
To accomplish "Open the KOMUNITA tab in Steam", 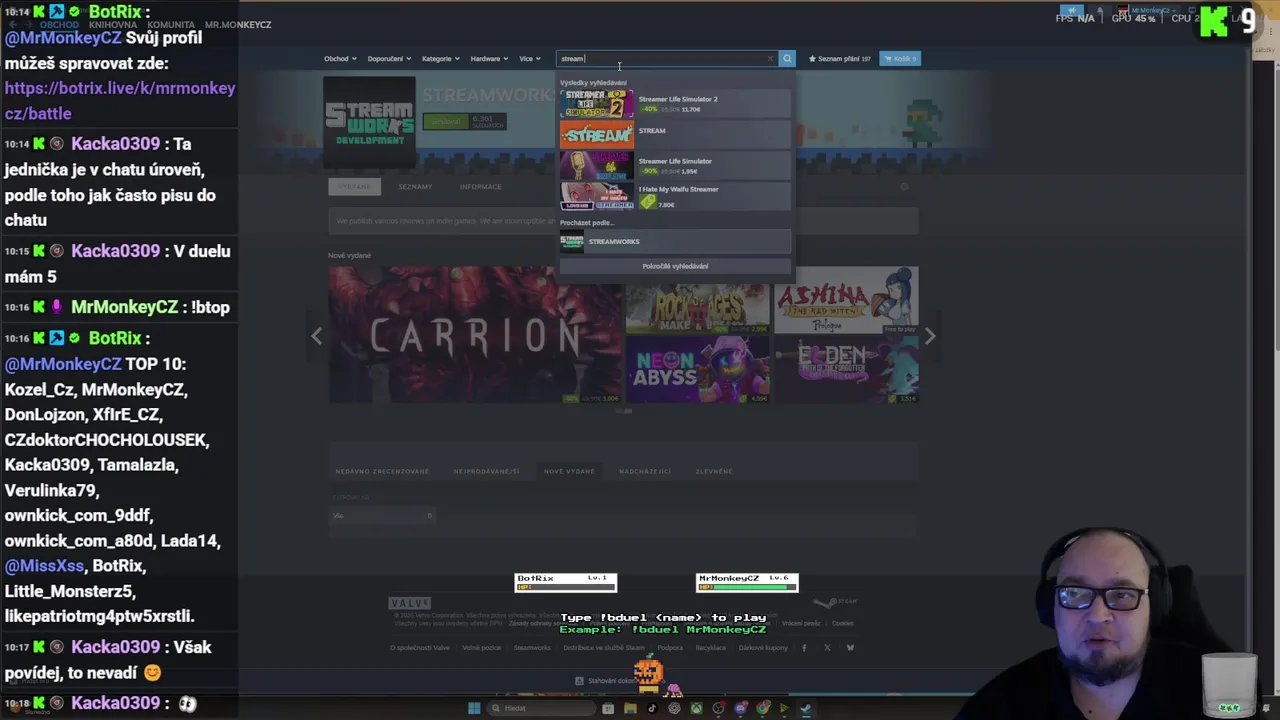I will [x=170, y=24].
